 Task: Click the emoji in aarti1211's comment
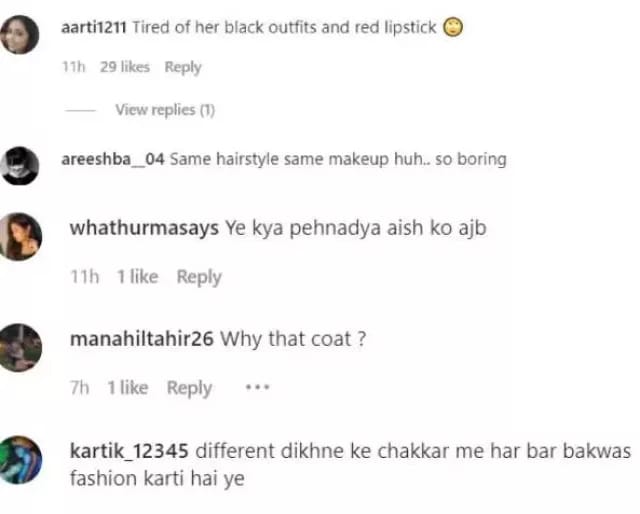pos(453,27)
